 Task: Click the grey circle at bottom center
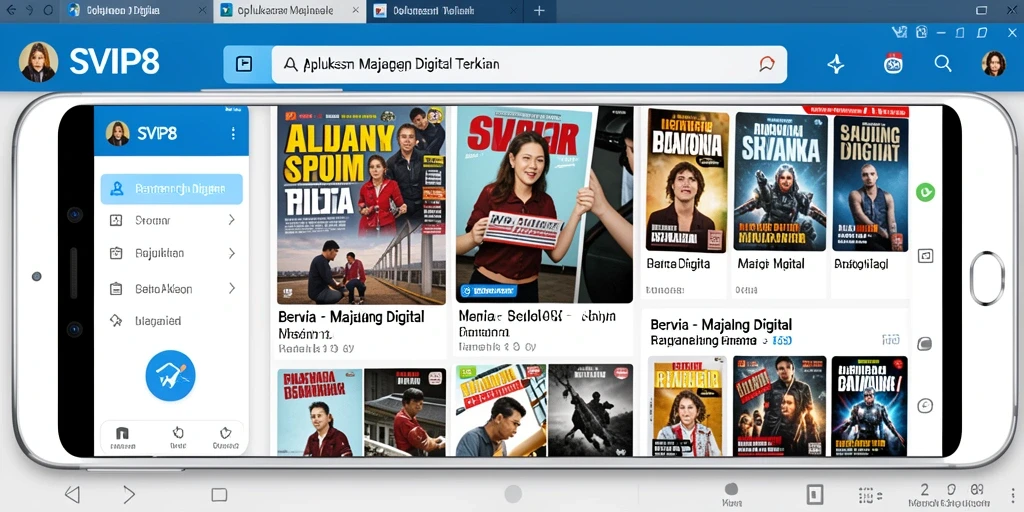pos(513,494)
